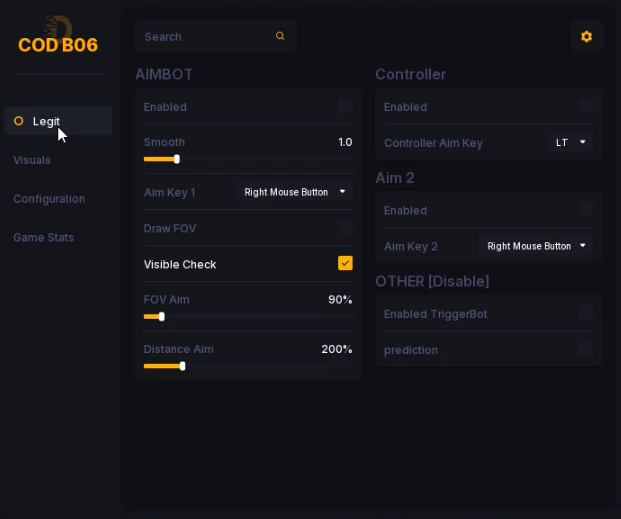The width and height of the screenshot is (621, 519).
Task: Click the AIMBOT section heading
Action: pos(164,74)
